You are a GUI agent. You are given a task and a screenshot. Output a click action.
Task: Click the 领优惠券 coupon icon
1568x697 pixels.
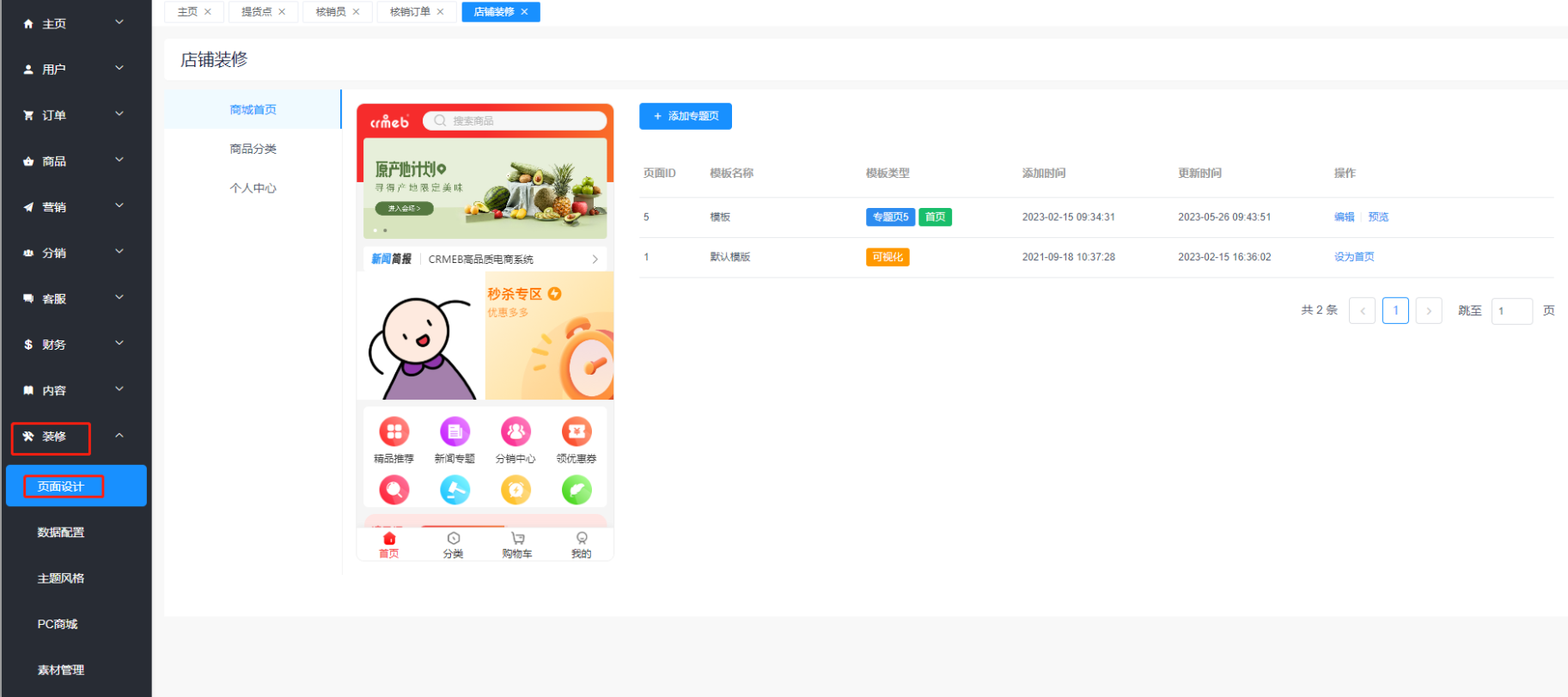click(576, 431)
